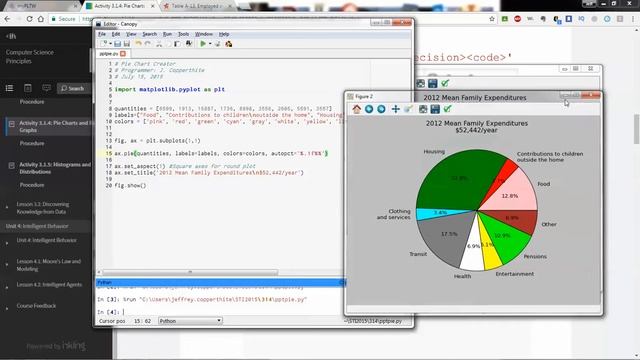Click subplots icon in the background figure window
640x360 pixels.
point(420,84)
